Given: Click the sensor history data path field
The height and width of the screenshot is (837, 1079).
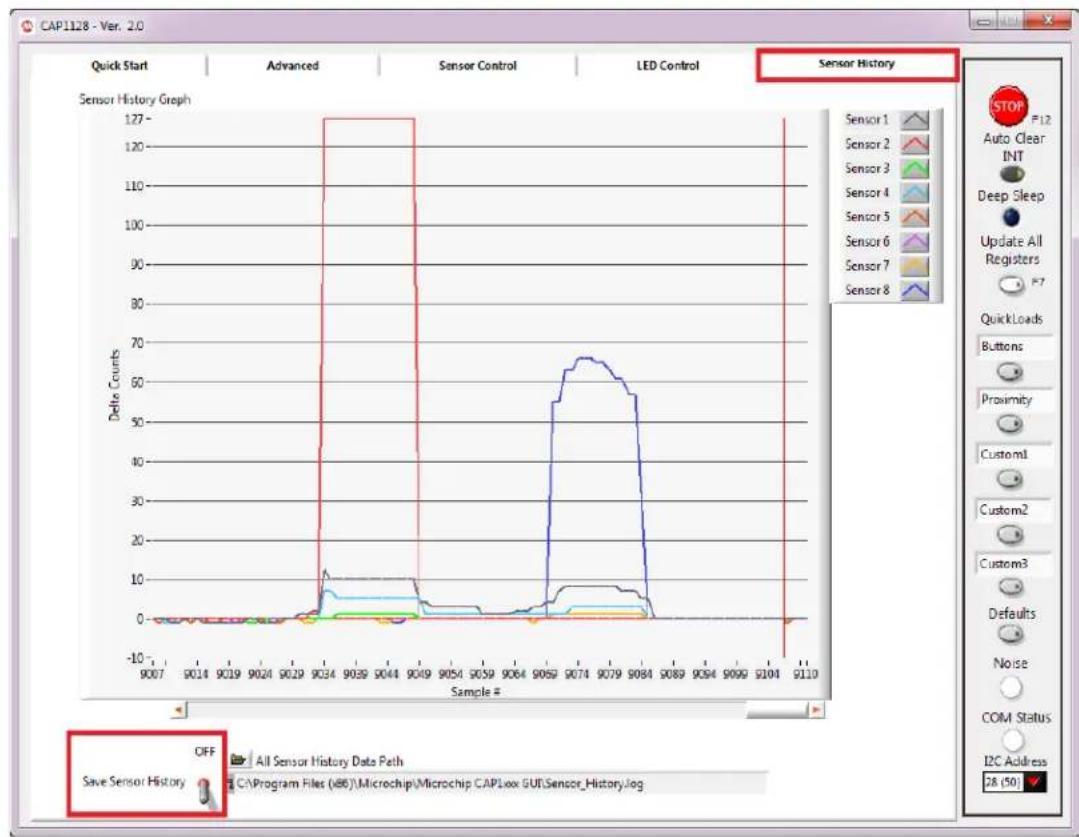Looking at the screenshot, I should [498, 783].
